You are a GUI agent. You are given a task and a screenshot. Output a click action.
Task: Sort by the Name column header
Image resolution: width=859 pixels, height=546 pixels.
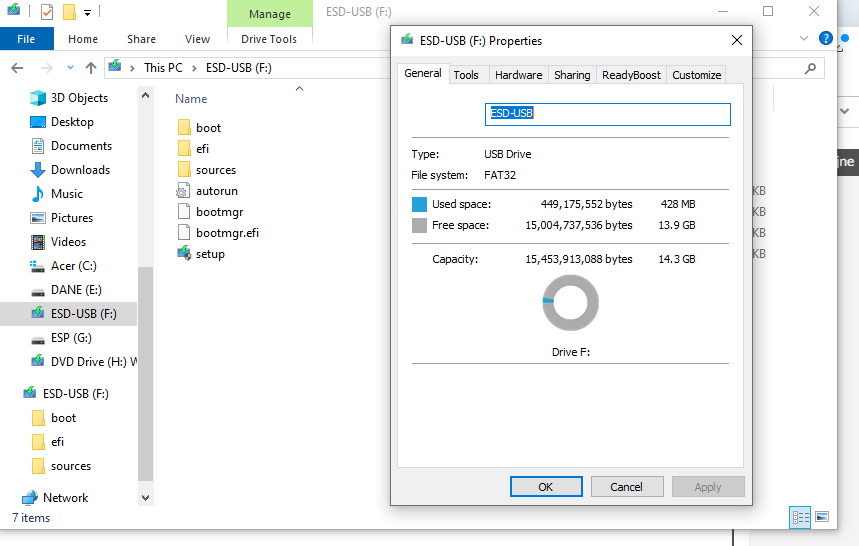pos(191,99)
